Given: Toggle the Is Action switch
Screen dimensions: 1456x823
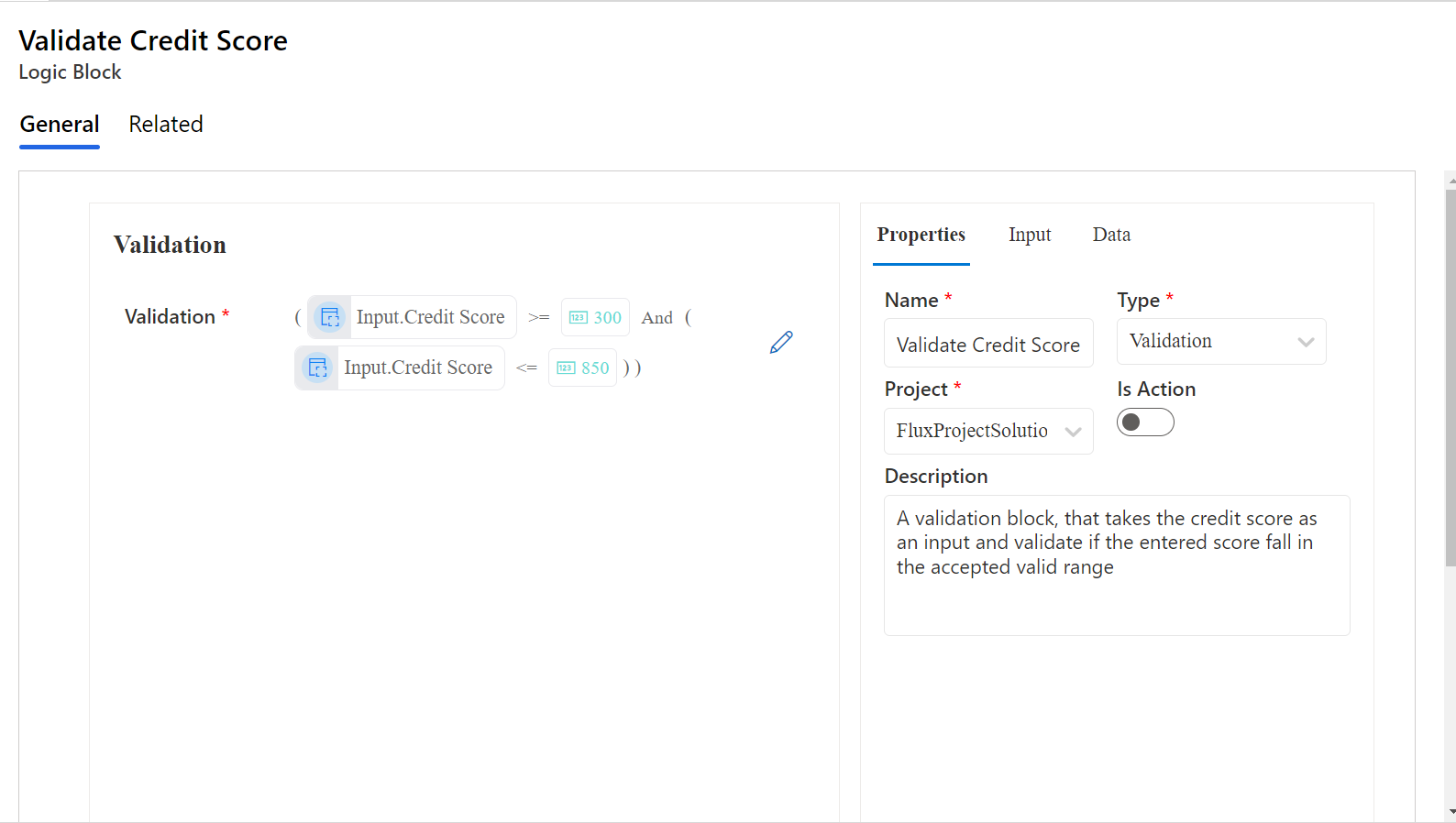Looking at the screenshot, I should (1145, 422).
